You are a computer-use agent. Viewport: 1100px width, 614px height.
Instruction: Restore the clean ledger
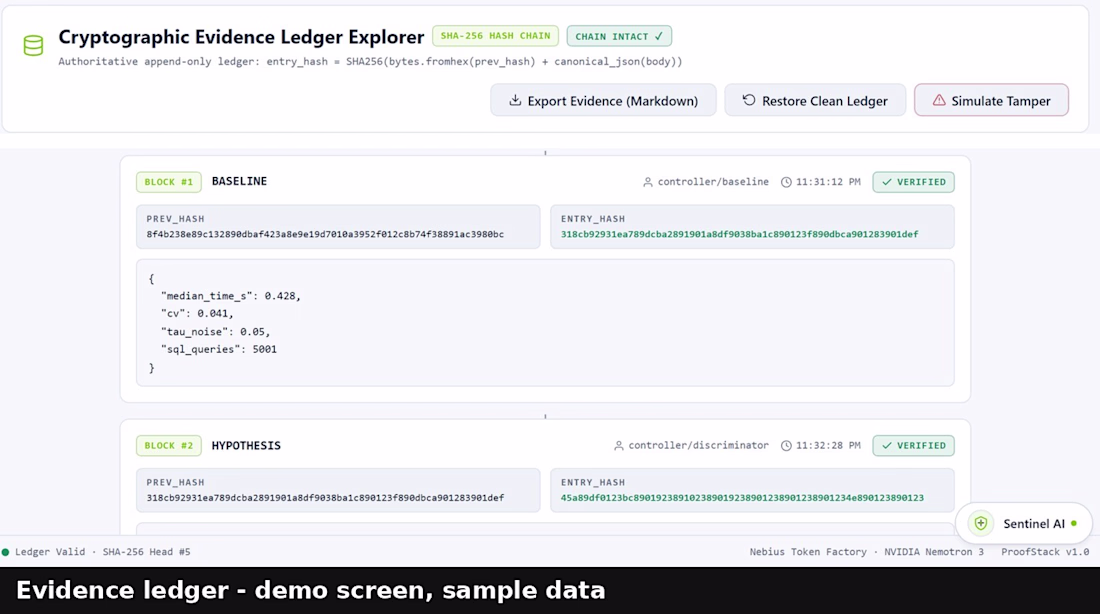815,100
